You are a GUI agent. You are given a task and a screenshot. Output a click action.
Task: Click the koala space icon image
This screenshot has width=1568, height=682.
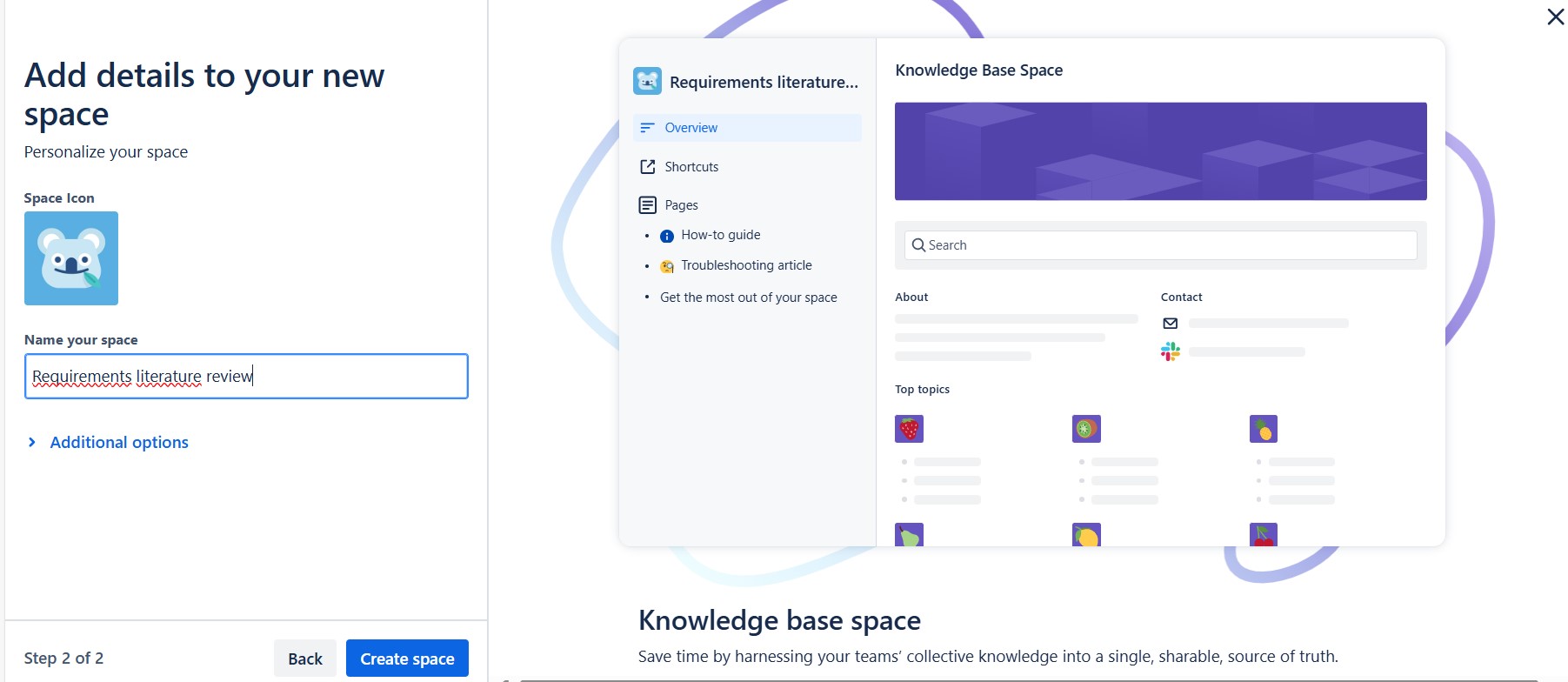(x=71, y=258)
